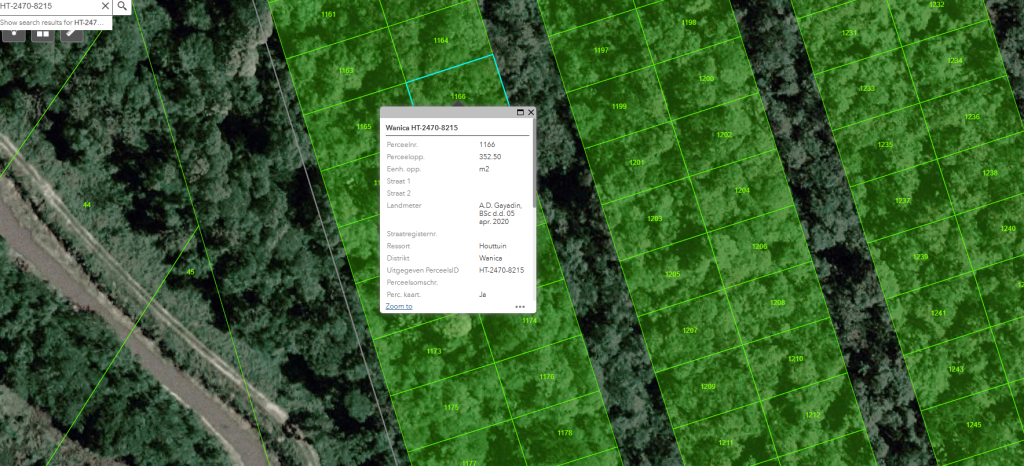The height and width of the screenshot is (466, 1024).
Task: Open the popup's three-dots actions menu
Action: [519, 307]
